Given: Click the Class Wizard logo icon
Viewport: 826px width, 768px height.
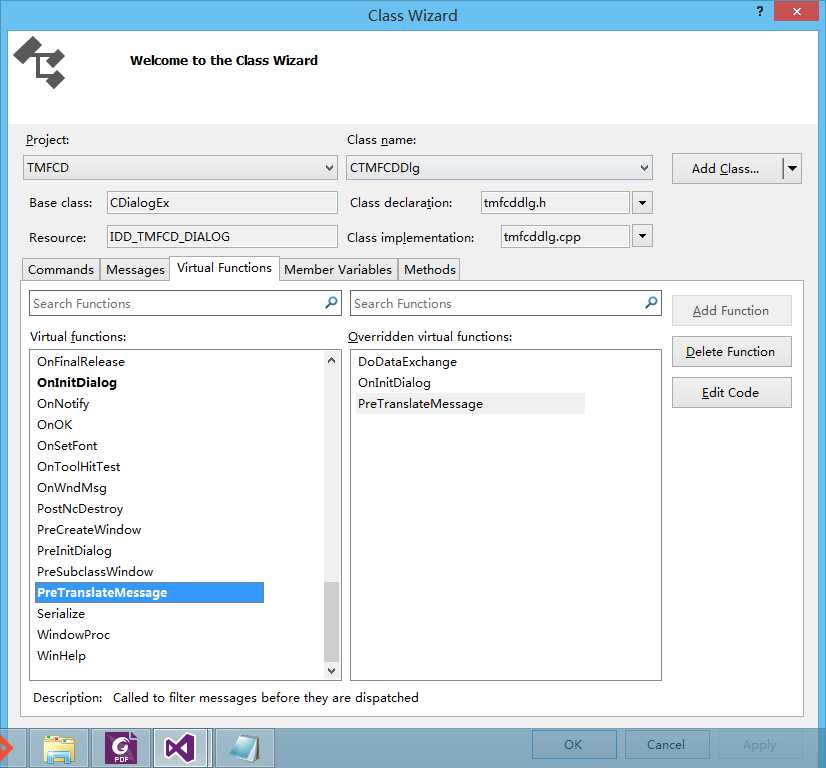Looking at the screenshot, I should (40, 62).
